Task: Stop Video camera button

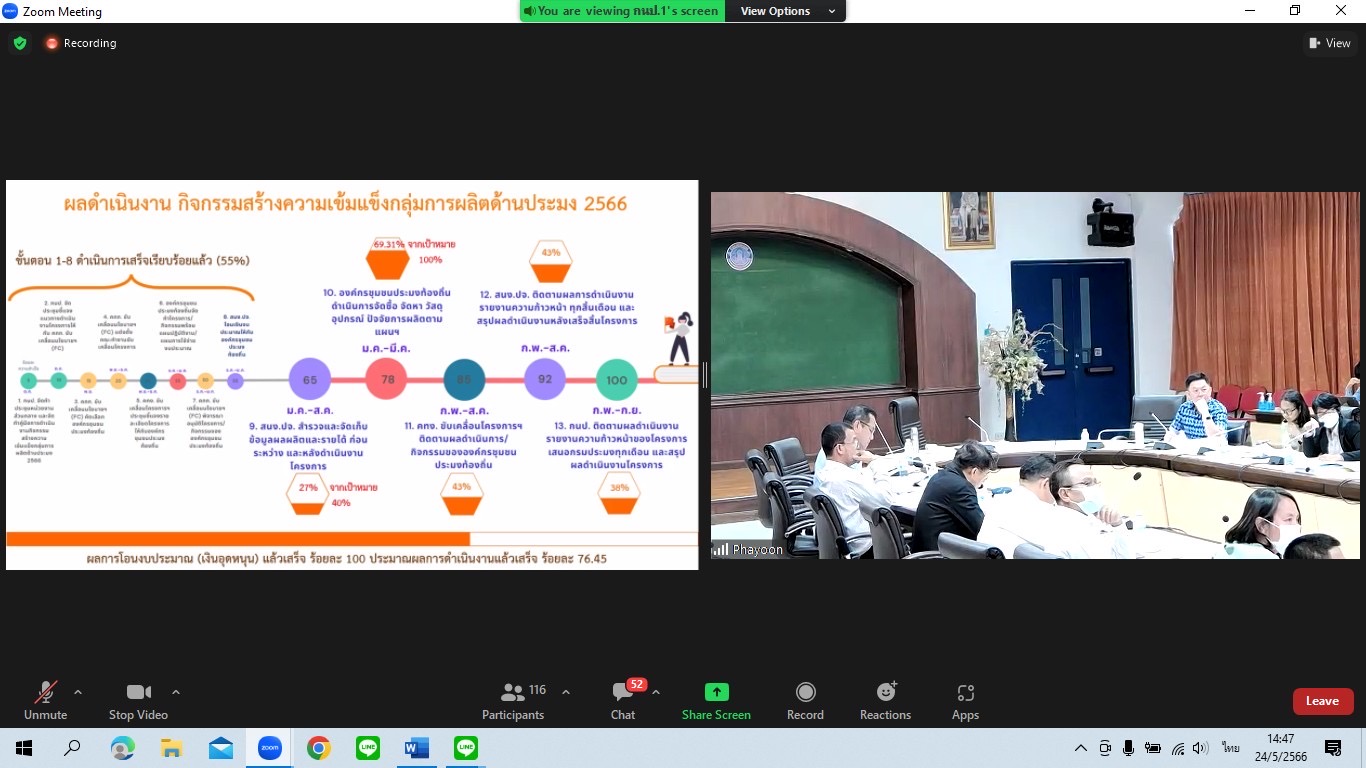Action: click(x=138, y=701)
